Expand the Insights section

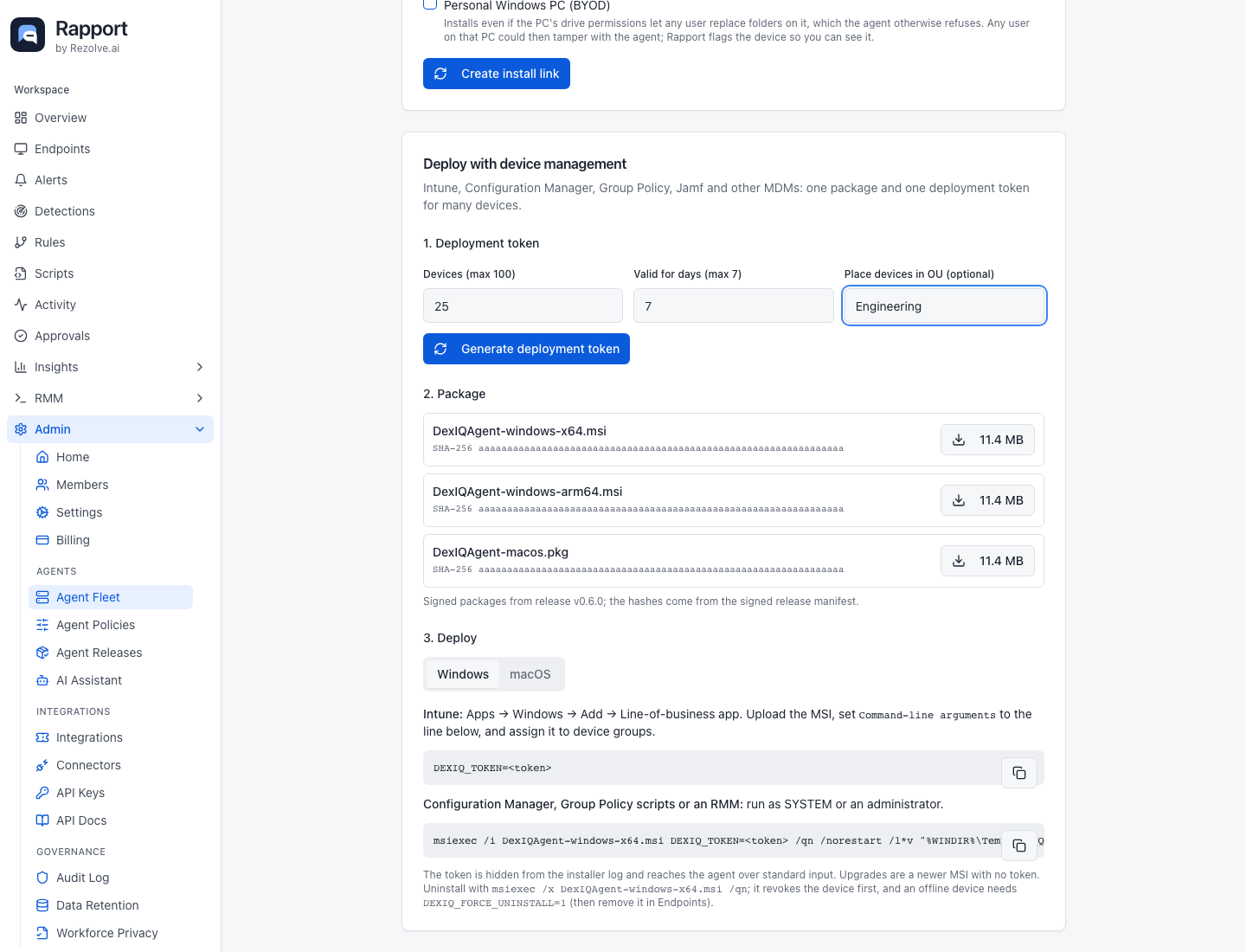110,367
